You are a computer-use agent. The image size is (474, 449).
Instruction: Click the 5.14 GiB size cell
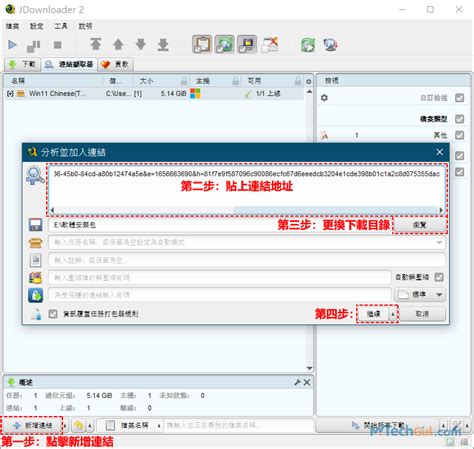click(x=173, y=94)
